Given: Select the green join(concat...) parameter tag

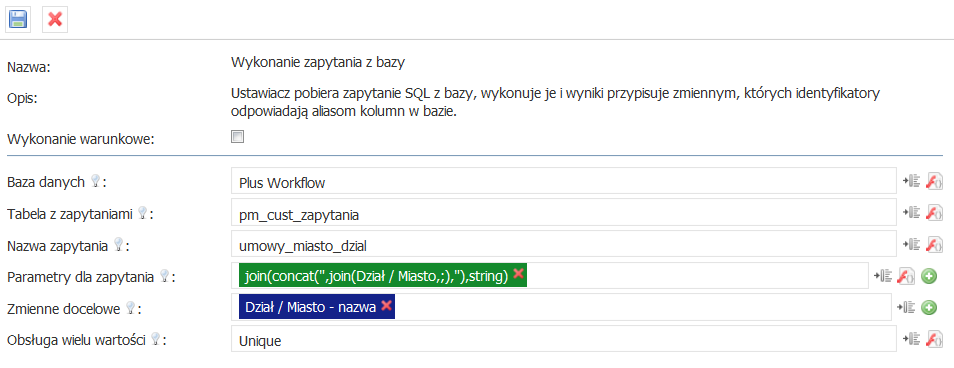Looking at the screenshot, I should tap(376, 276).
